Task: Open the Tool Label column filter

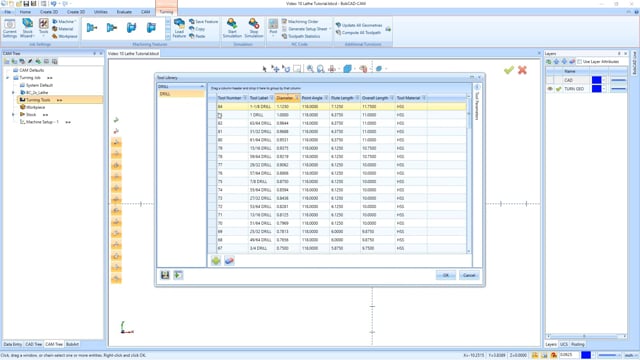Action: 271,98
